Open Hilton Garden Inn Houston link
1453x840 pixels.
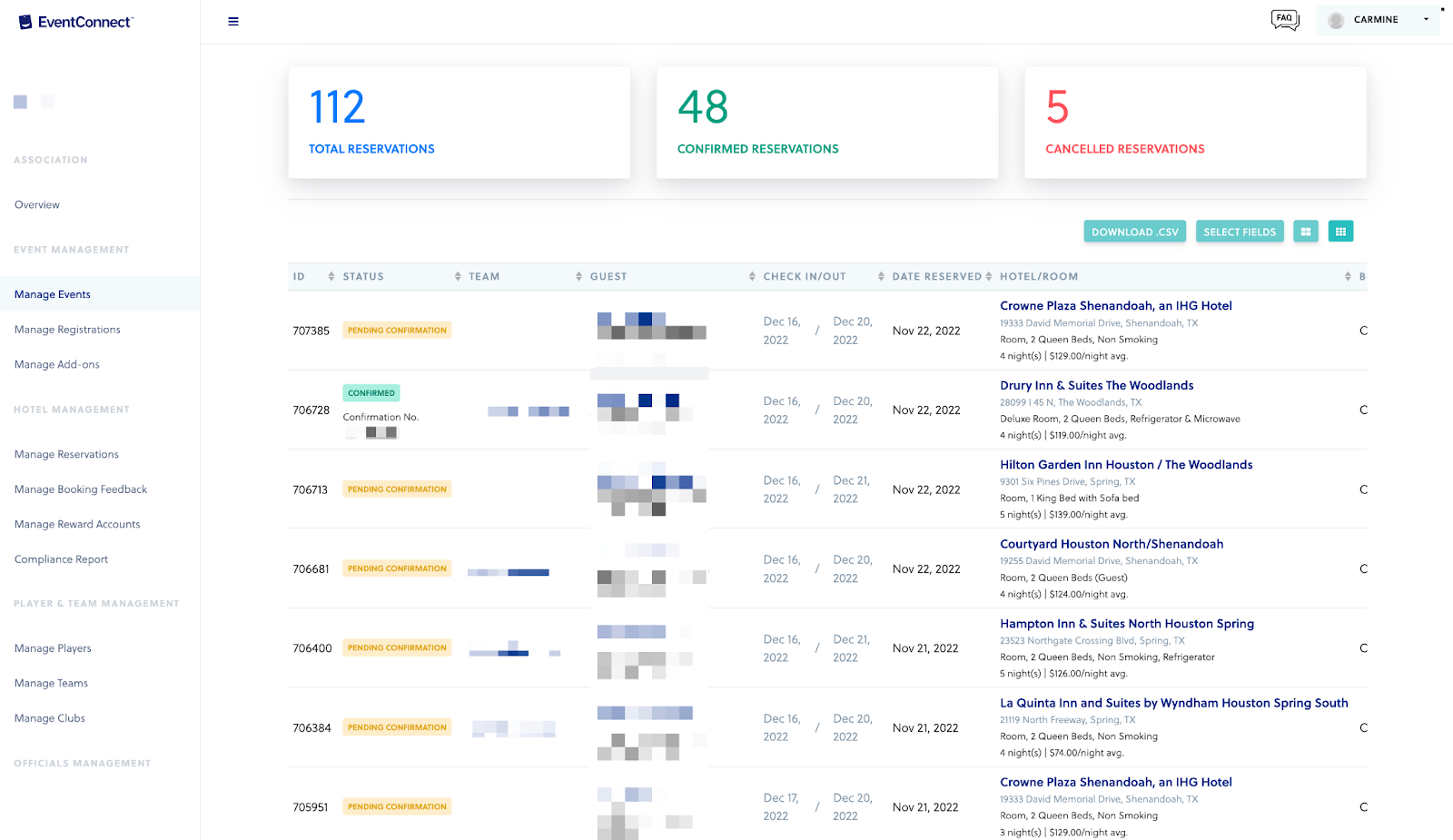tap(1126, 465)
